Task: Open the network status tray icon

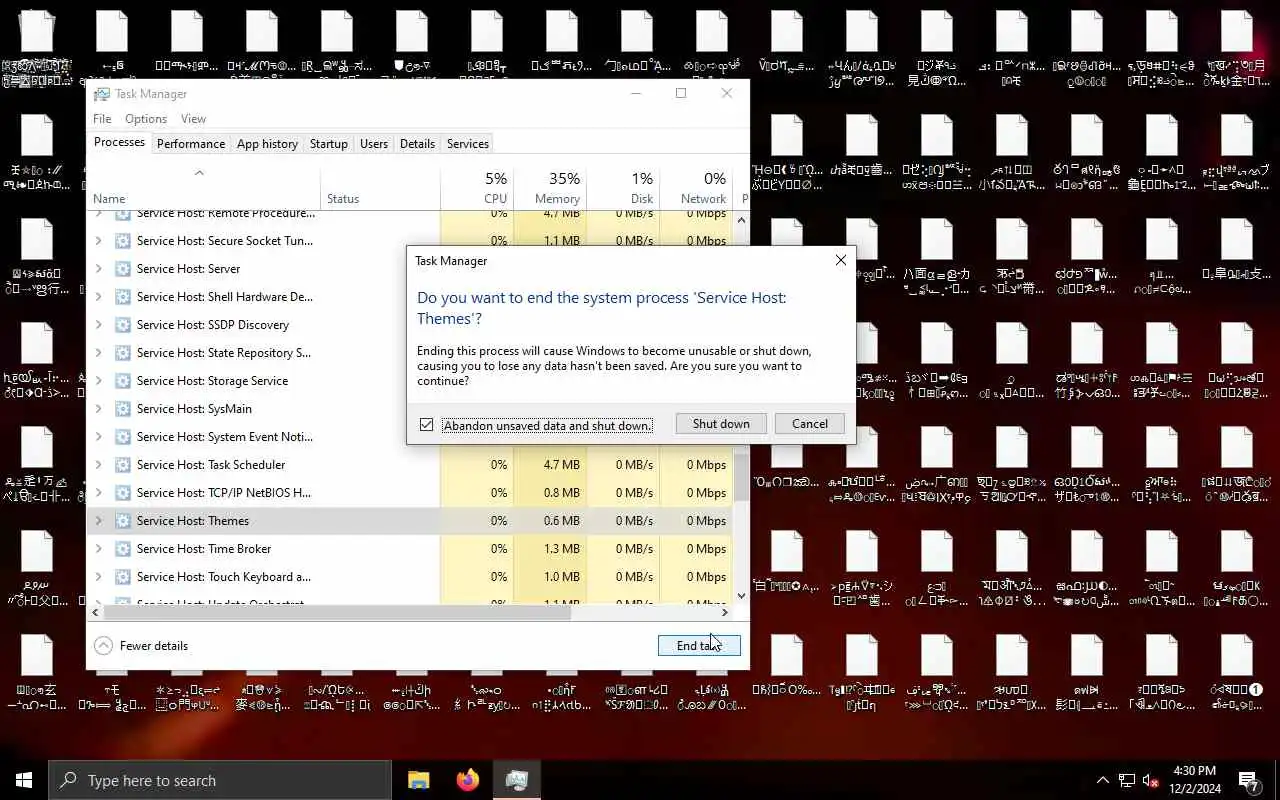Action: [1127, 780]
